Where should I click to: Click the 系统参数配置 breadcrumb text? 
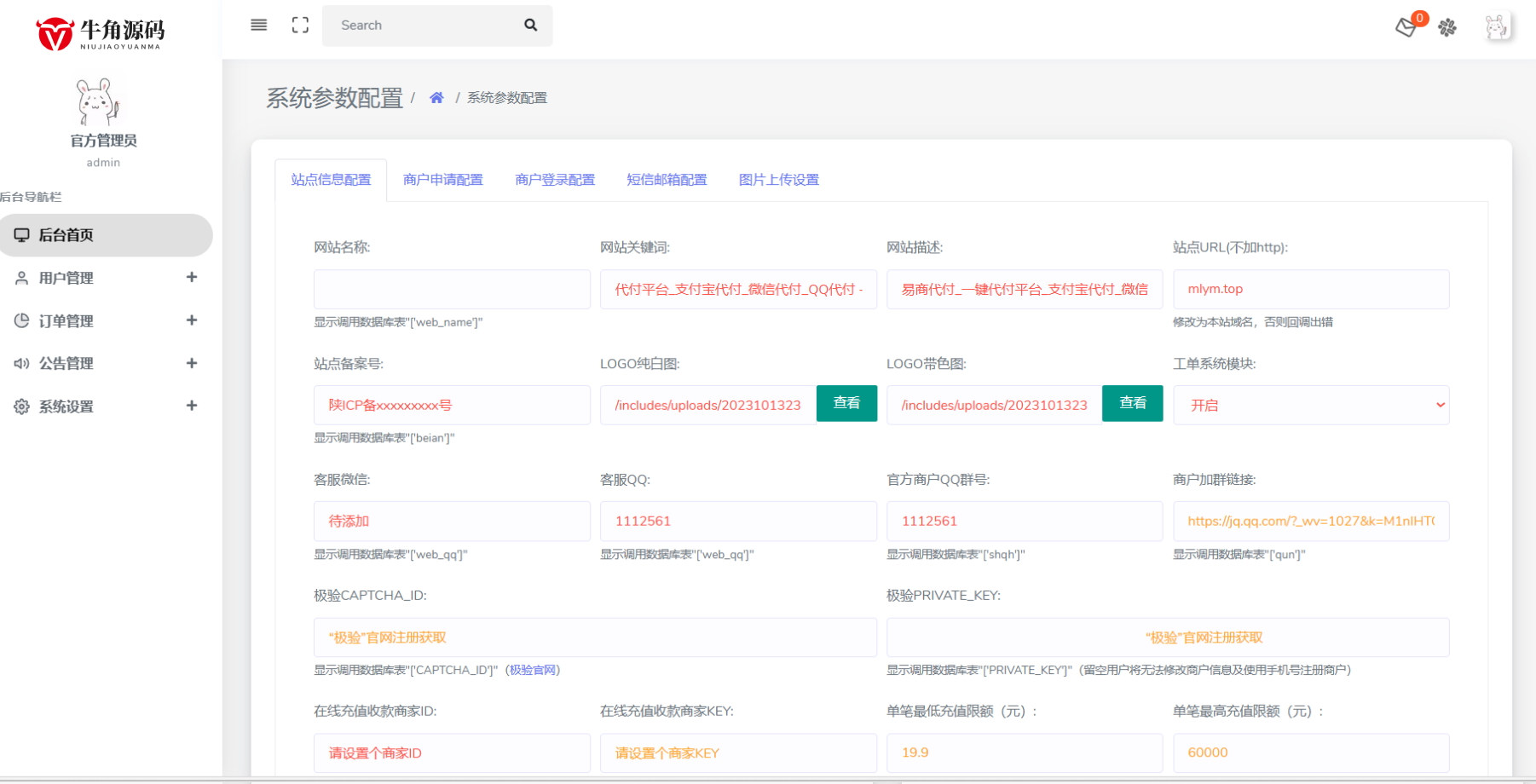(x=507, y=98)
